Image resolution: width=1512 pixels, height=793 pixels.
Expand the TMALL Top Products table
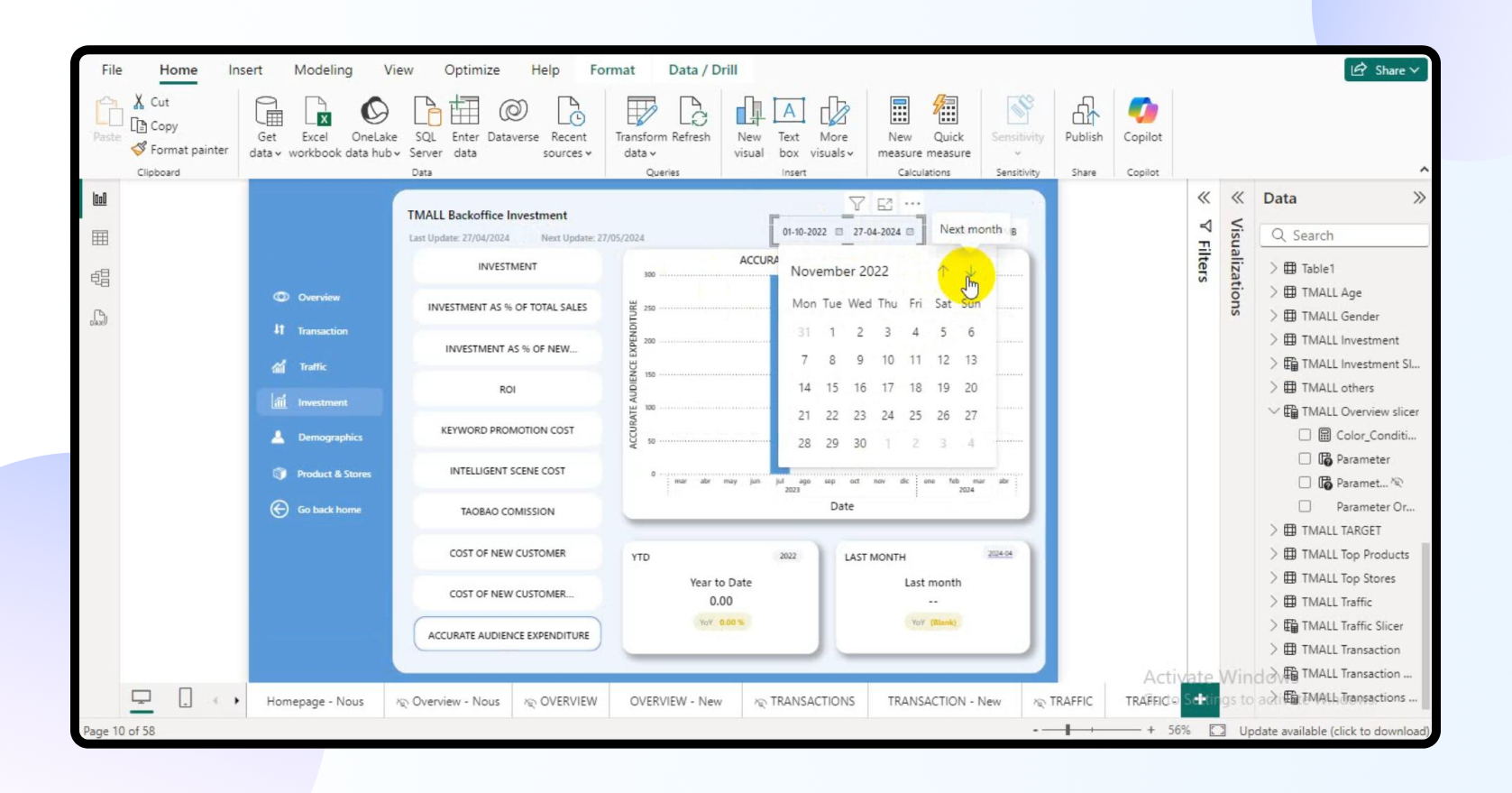click(x=1273, y=554)
